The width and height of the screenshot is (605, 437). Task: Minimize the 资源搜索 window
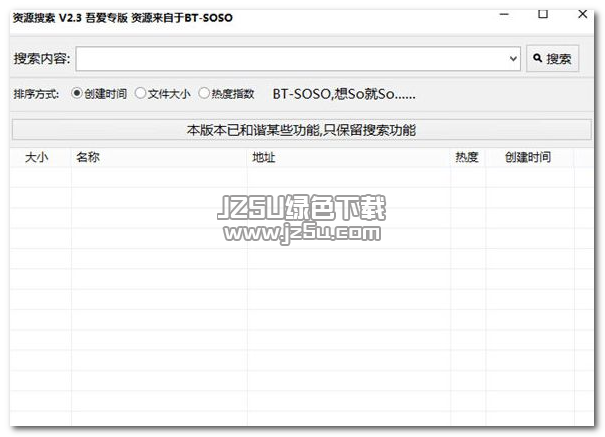pyautogui.click(x=504, y=15)
